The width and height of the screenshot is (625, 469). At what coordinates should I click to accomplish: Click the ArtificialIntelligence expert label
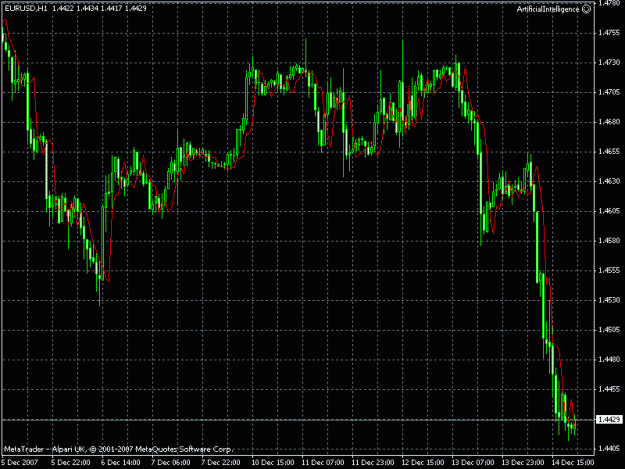click(548, 9)
